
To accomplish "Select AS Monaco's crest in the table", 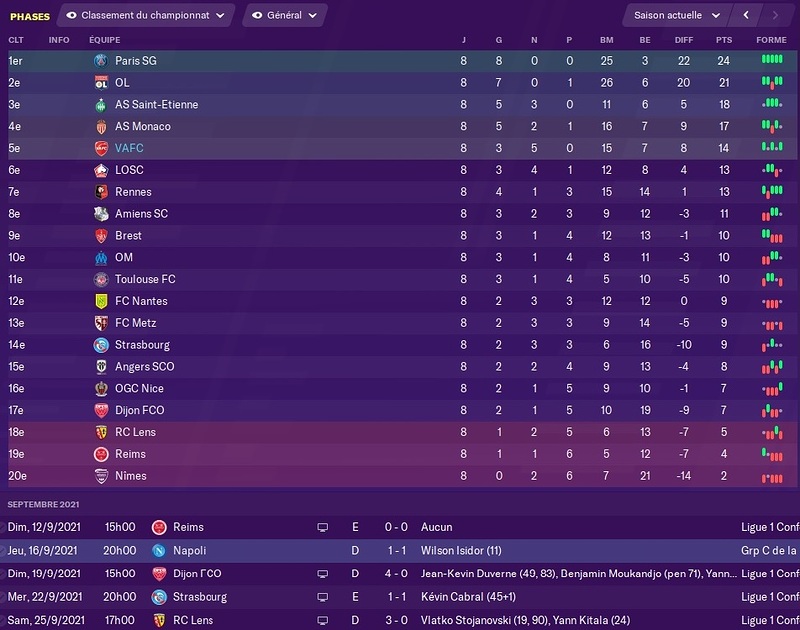I will [100, 124].
